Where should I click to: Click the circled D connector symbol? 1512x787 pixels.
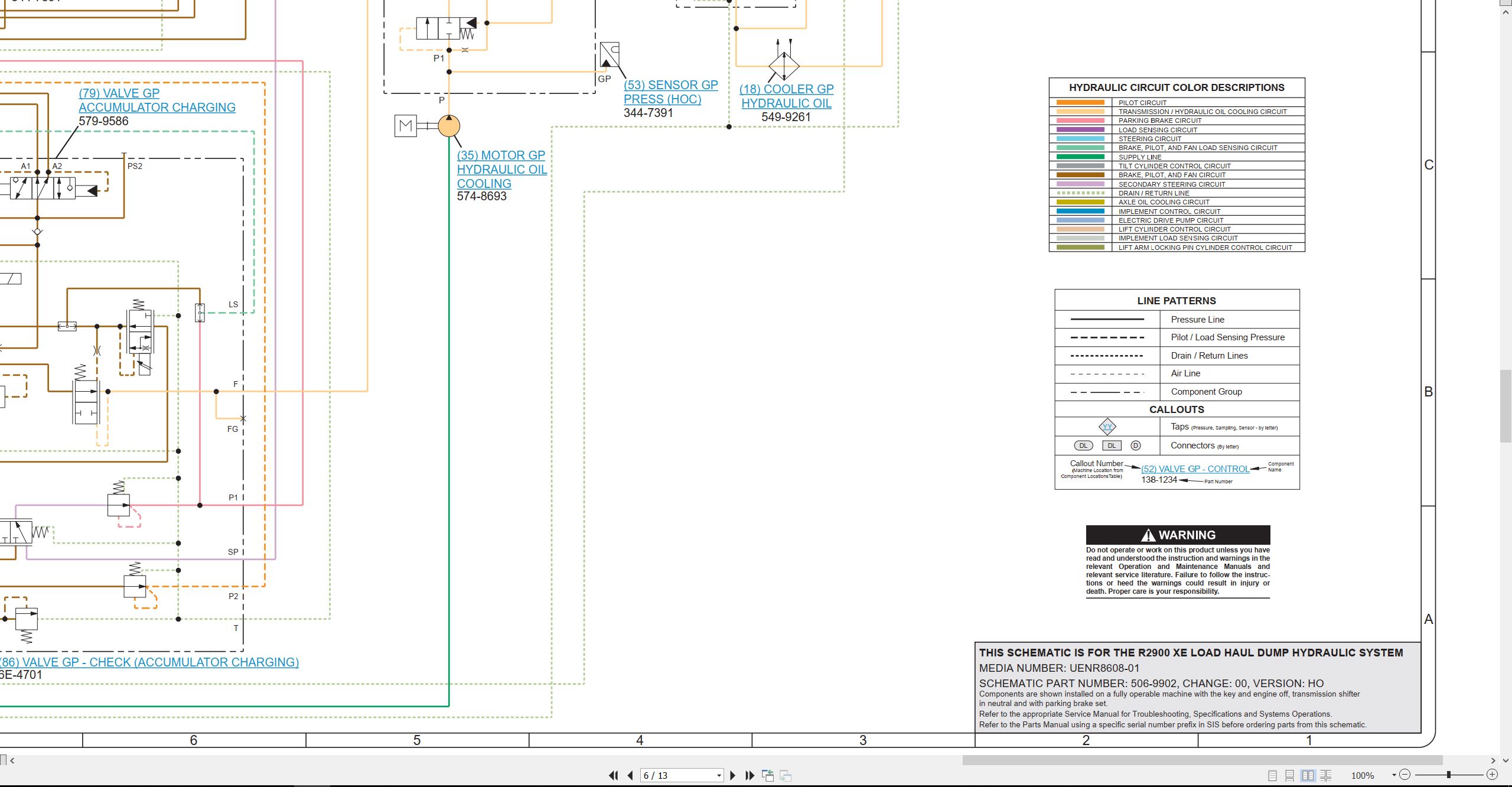click(1136, 445)
